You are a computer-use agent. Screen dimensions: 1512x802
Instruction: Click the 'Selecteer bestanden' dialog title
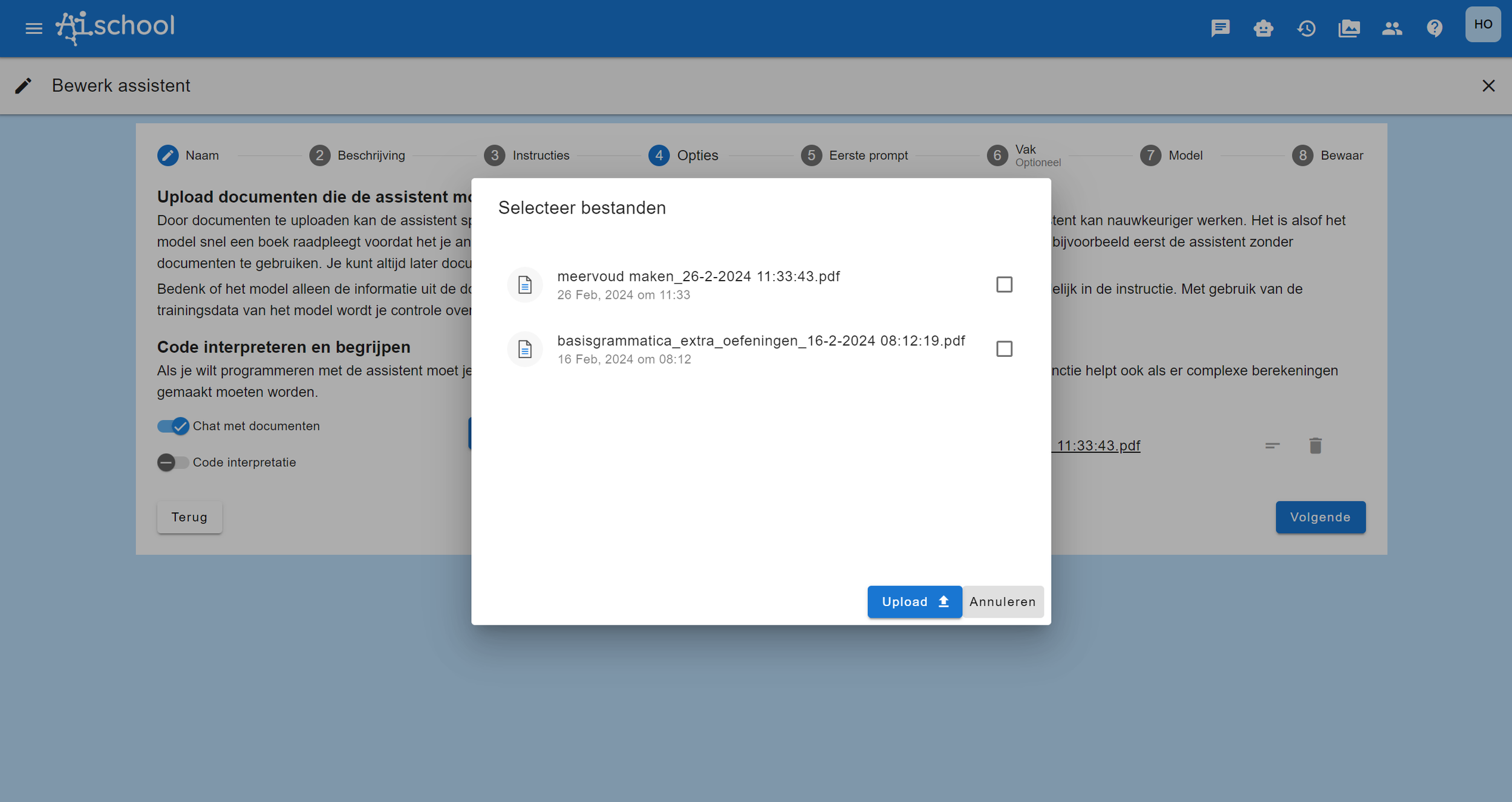pos(582,208)
